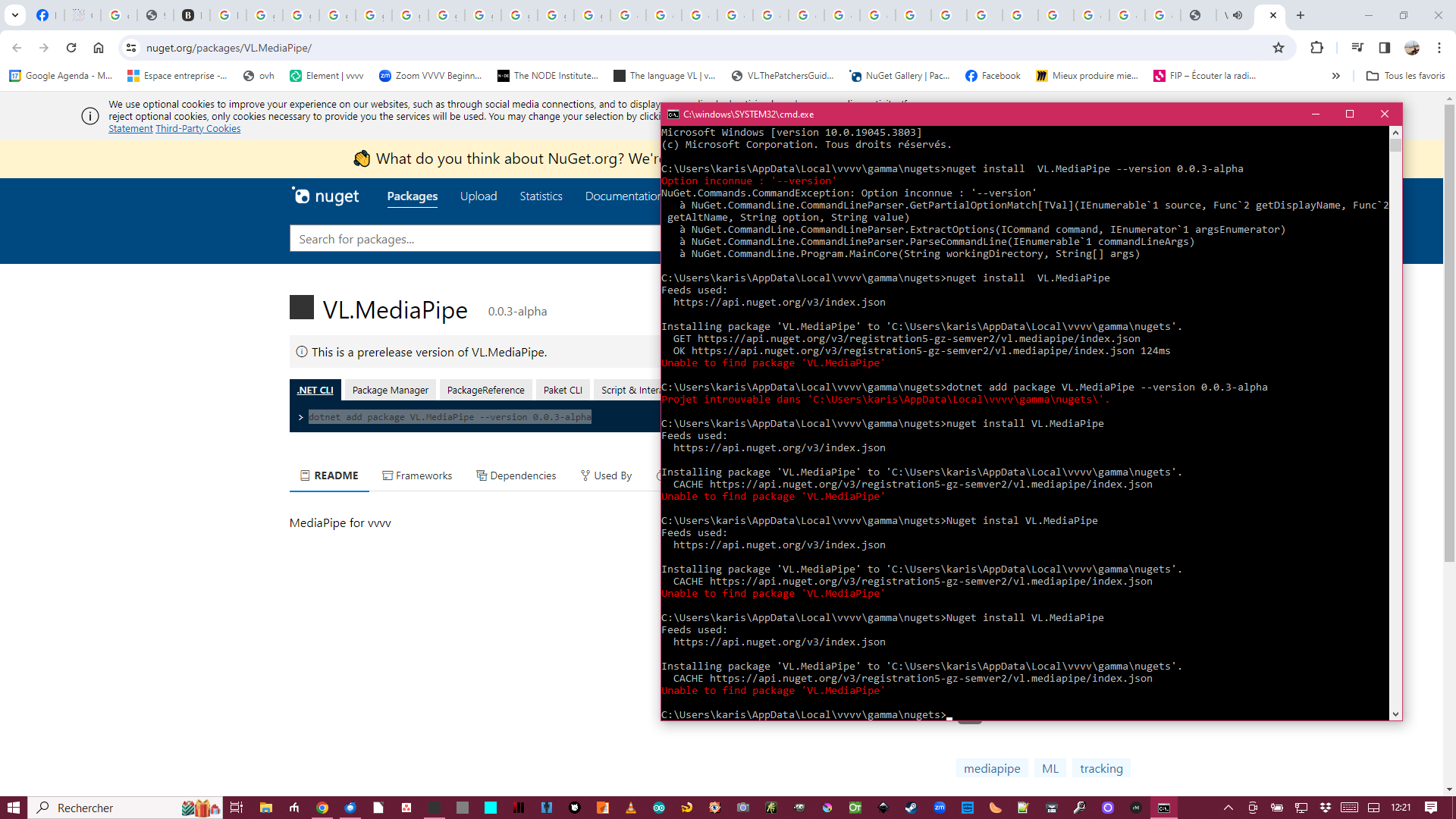Click the tracking tag
The height and width of the screenshot is (819, 1456).
1101,768
